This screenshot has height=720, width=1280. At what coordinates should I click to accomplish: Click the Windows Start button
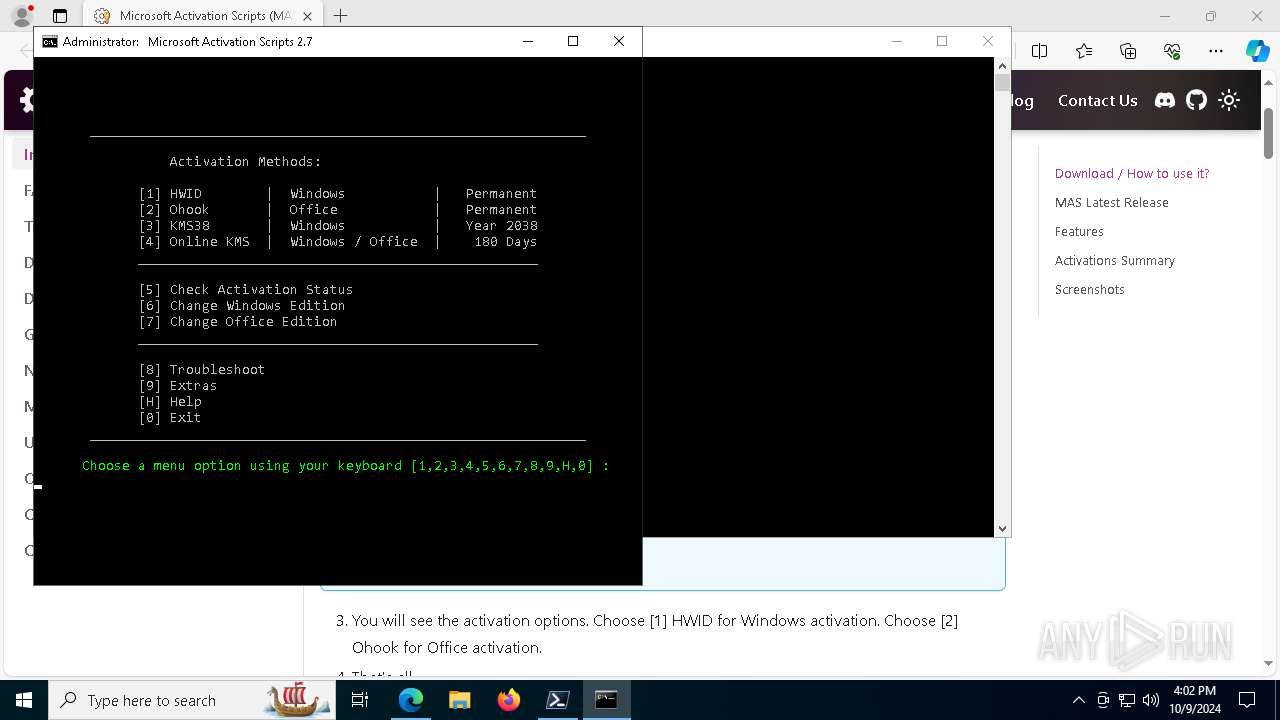click(x=24, y=700)
